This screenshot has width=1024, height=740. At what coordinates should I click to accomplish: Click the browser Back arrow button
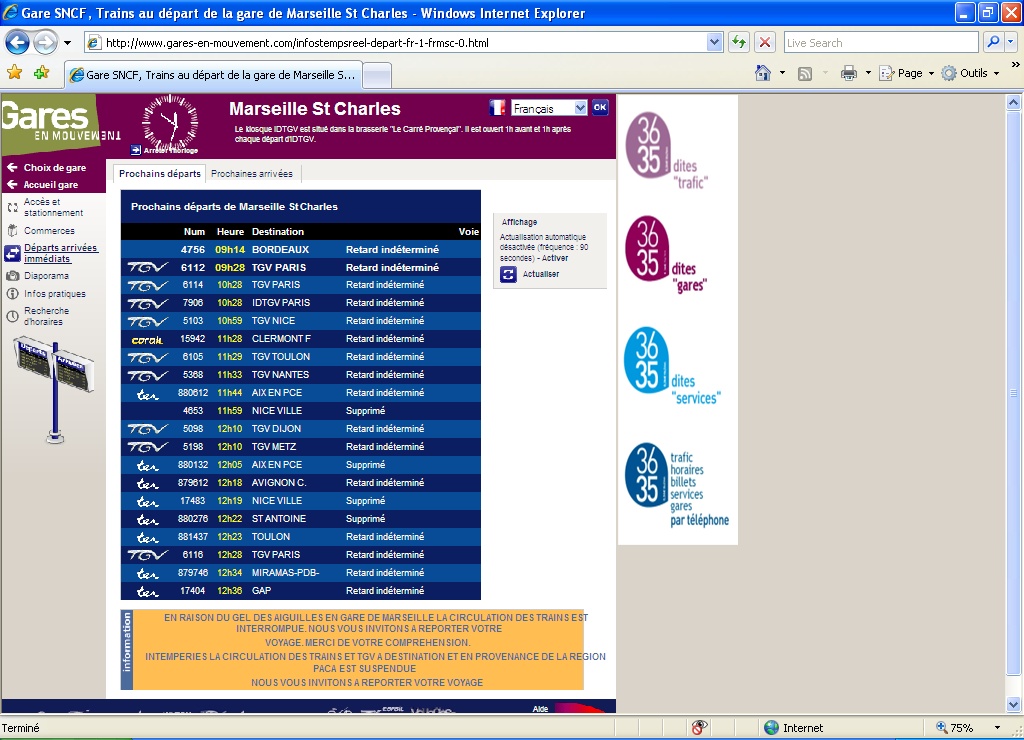[x=18, y=43]
